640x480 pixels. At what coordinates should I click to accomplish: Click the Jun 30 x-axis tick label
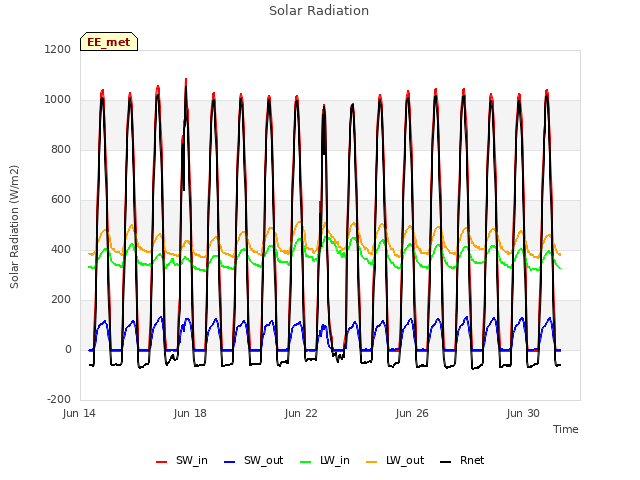(x=523, y=413)
